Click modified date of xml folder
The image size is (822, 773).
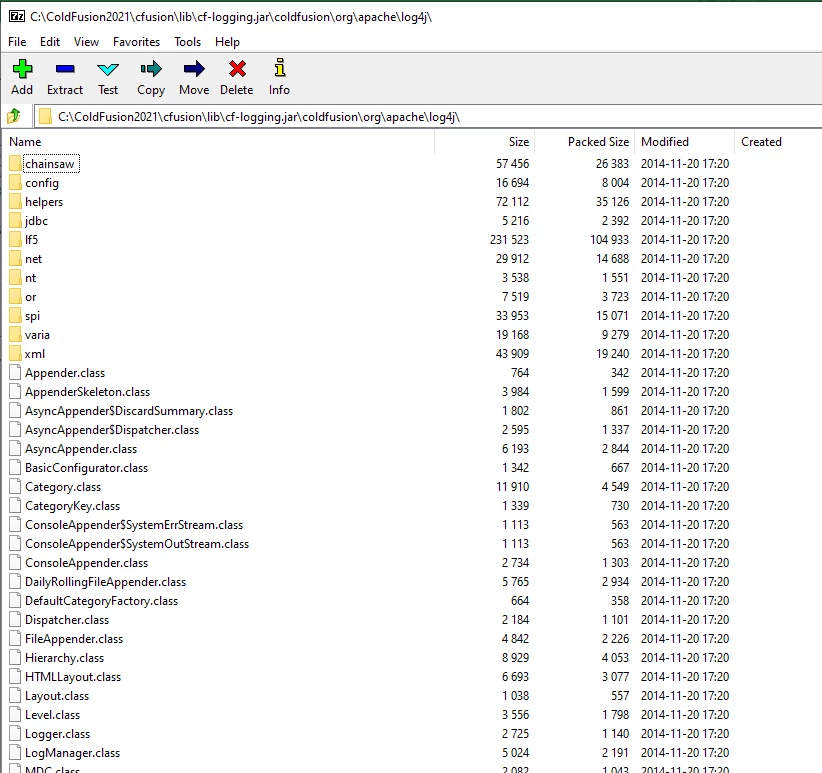click(685, 354)
